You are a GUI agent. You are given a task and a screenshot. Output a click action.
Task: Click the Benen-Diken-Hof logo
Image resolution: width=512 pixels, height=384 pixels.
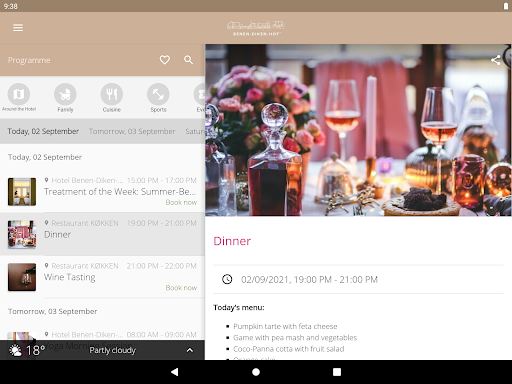point(256,28)
